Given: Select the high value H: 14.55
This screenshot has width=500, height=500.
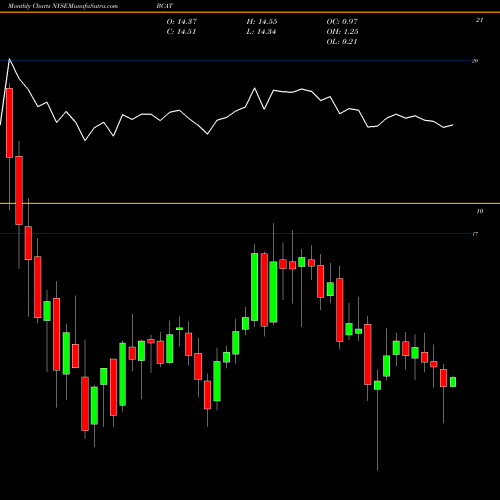Looking at the screenshot, I should (x=262, y=22).
